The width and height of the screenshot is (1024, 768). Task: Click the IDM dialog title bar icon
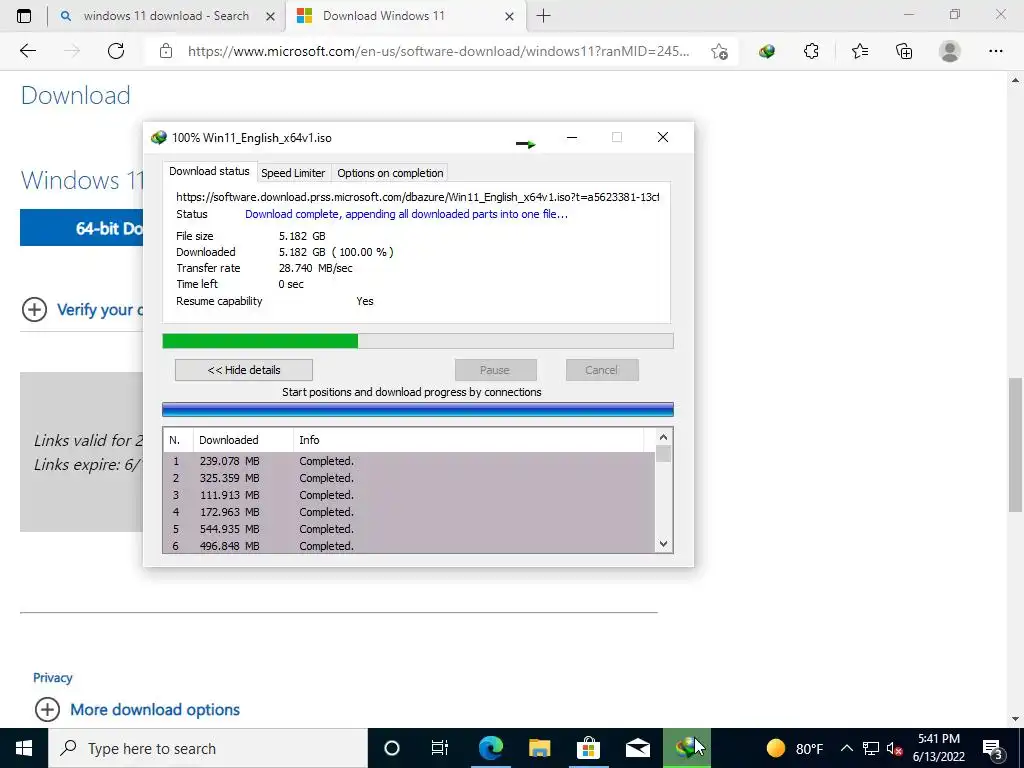click(x=159, y=138)
